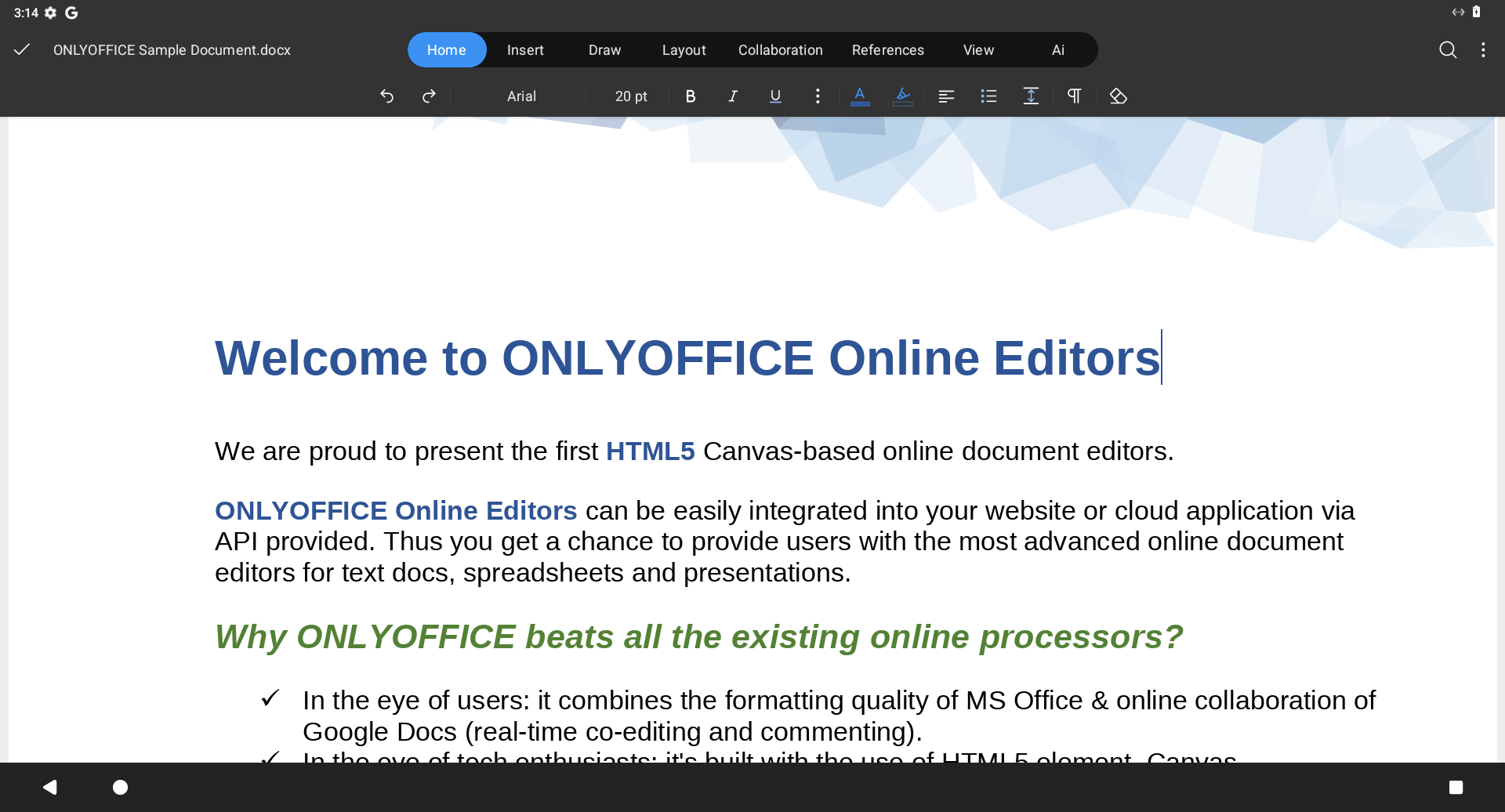Open the 20 pt font size selector
This screenshot has width=1505, height=812.
630,96
